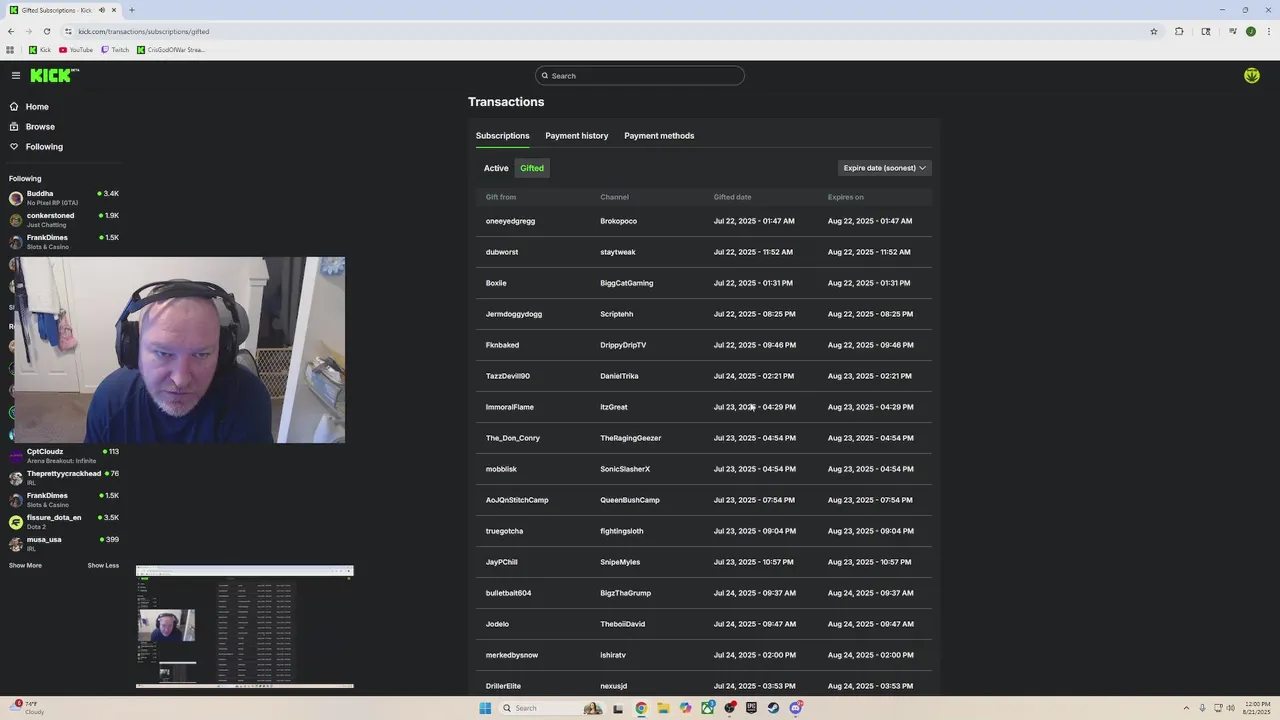This screenshot has height=720, width=1280.
Task: Open the Chrome extensions puzzle icon
Action: pyautogui.click(x=1179, y=31)
